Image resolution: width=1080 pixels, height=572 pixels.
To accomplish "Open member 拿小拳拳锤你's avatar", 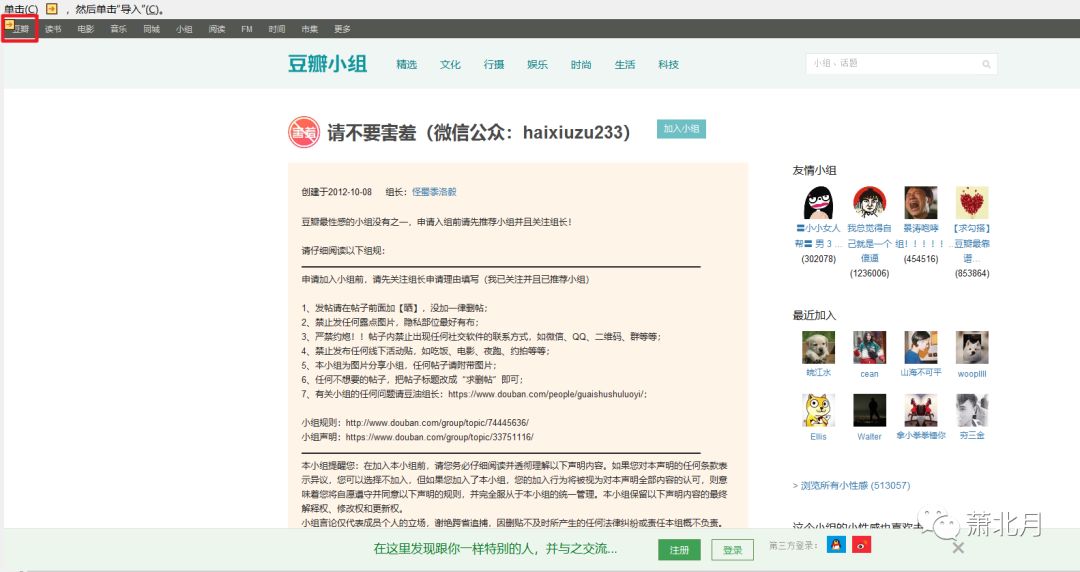I will (921, 411).
